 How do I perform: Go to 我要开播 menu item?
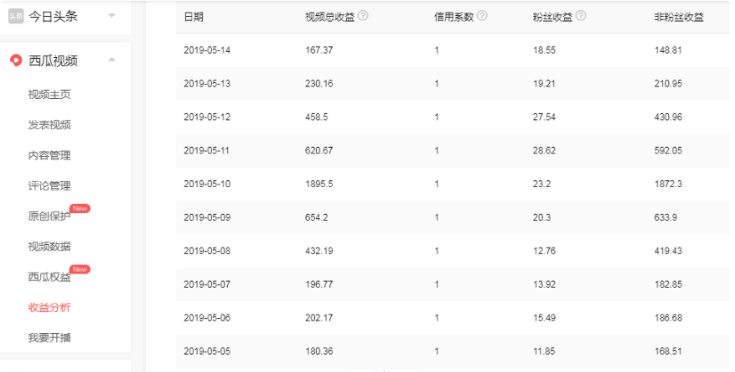coord(49,338)
